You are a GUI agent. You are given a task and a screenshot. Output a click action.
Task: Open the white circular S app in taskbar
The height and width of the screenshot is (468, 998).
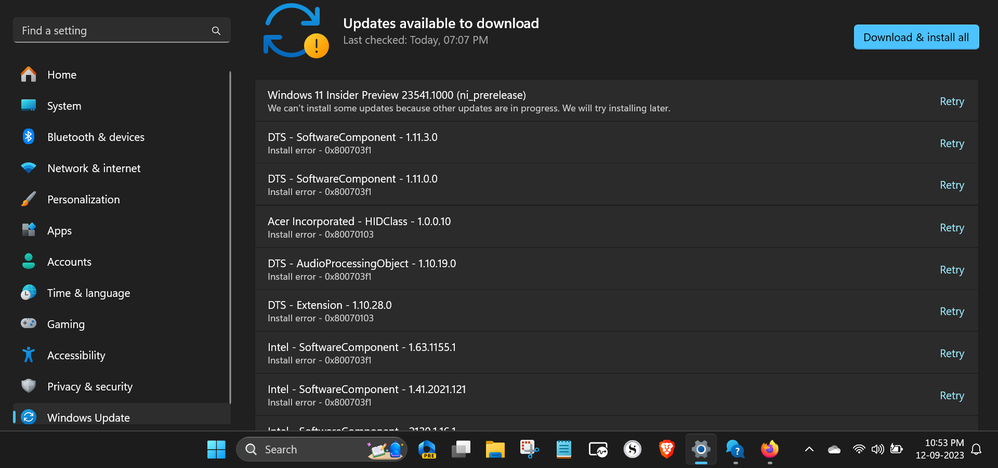point(632,450)
